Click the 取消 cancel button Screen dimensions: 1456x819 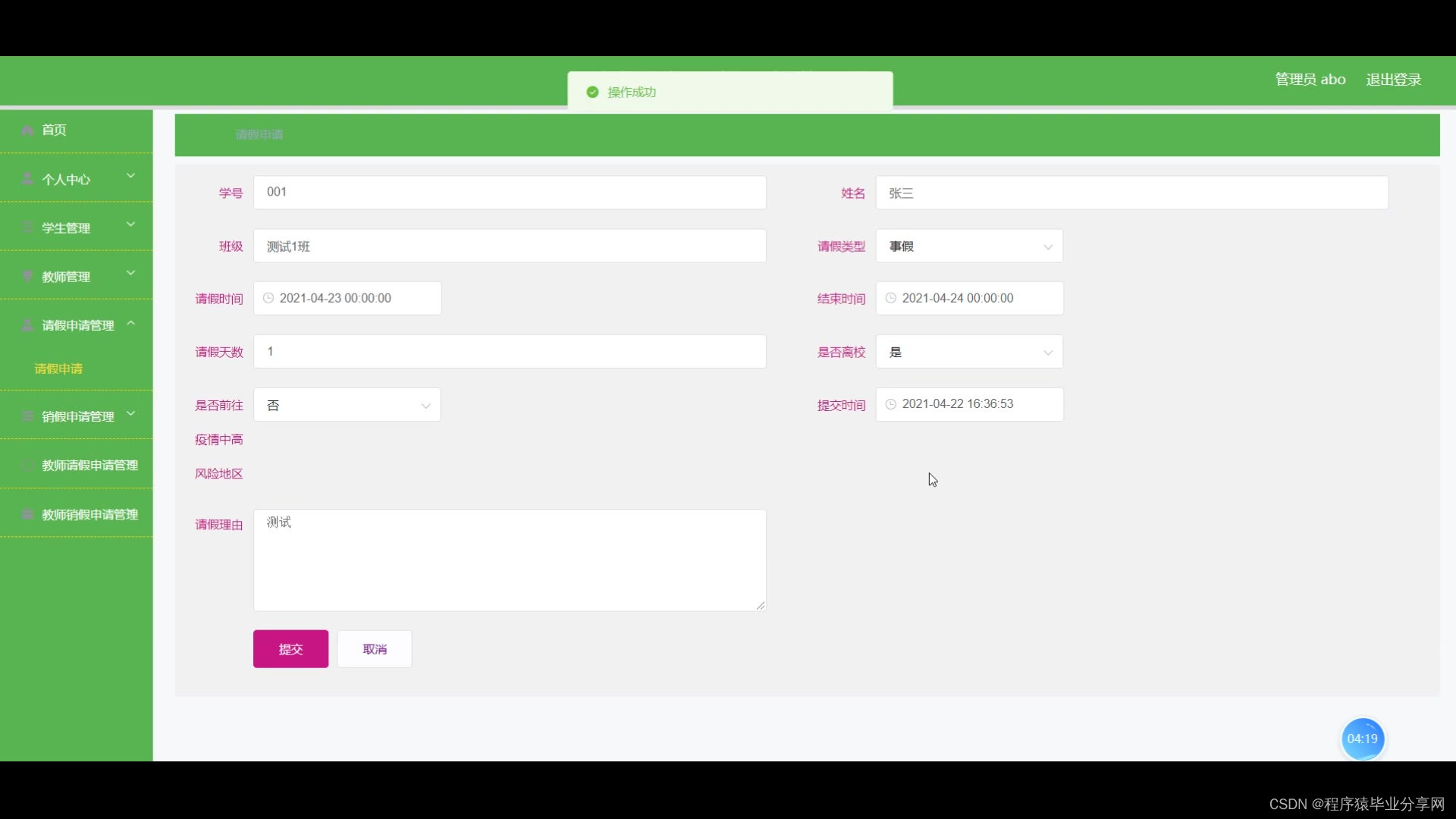pyautogui.click(x=375, y=649)
